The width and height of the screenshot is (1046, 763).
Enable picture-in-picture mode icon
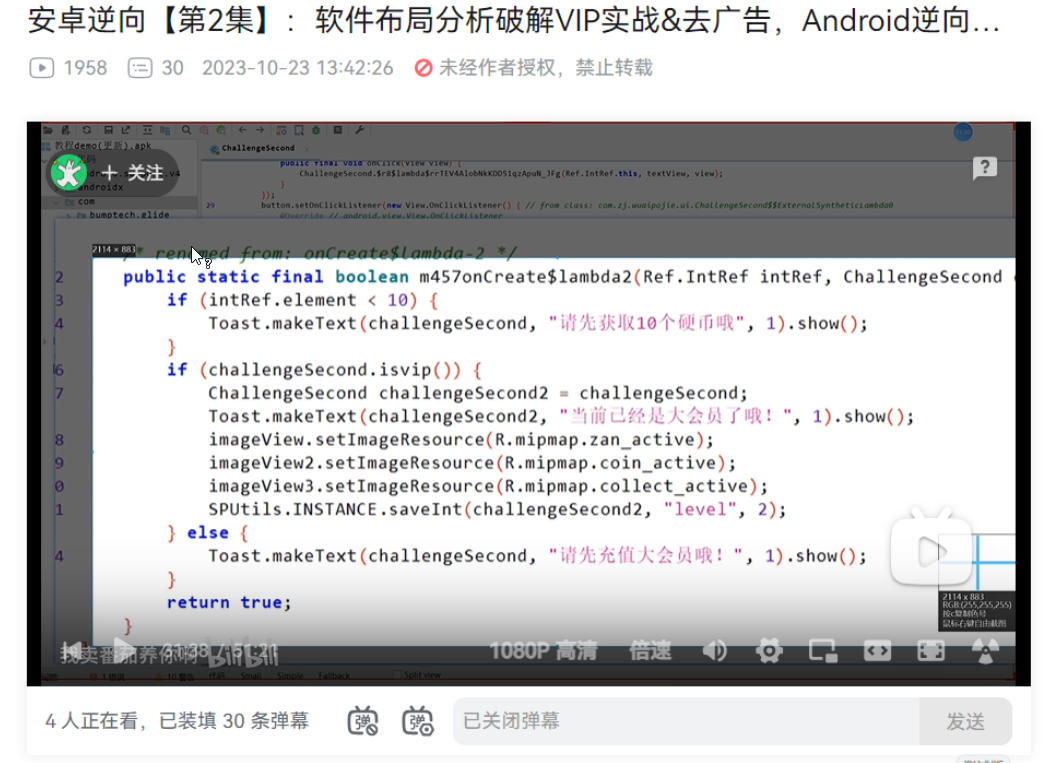pos(823,650)
